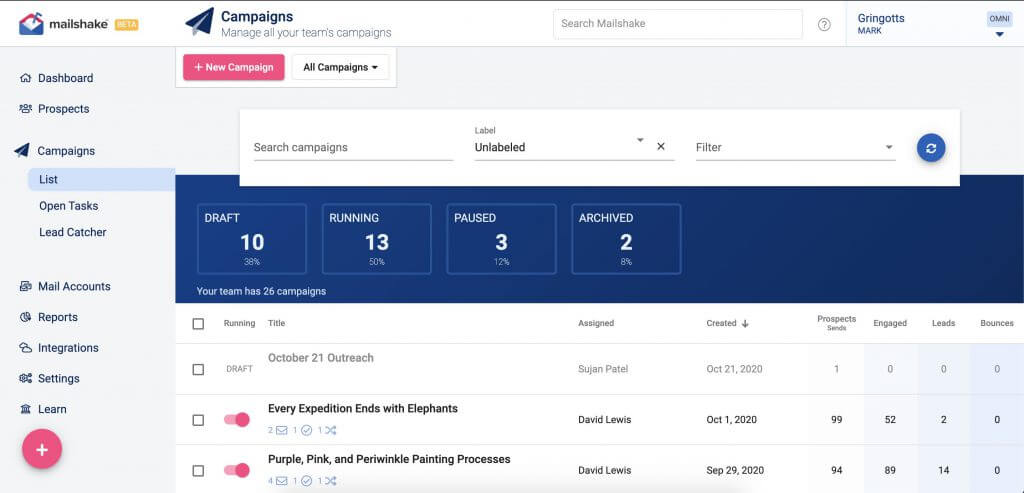Screen dimensions: 1024x493
Task: Click the Prospects people icon
Action: 25,108
